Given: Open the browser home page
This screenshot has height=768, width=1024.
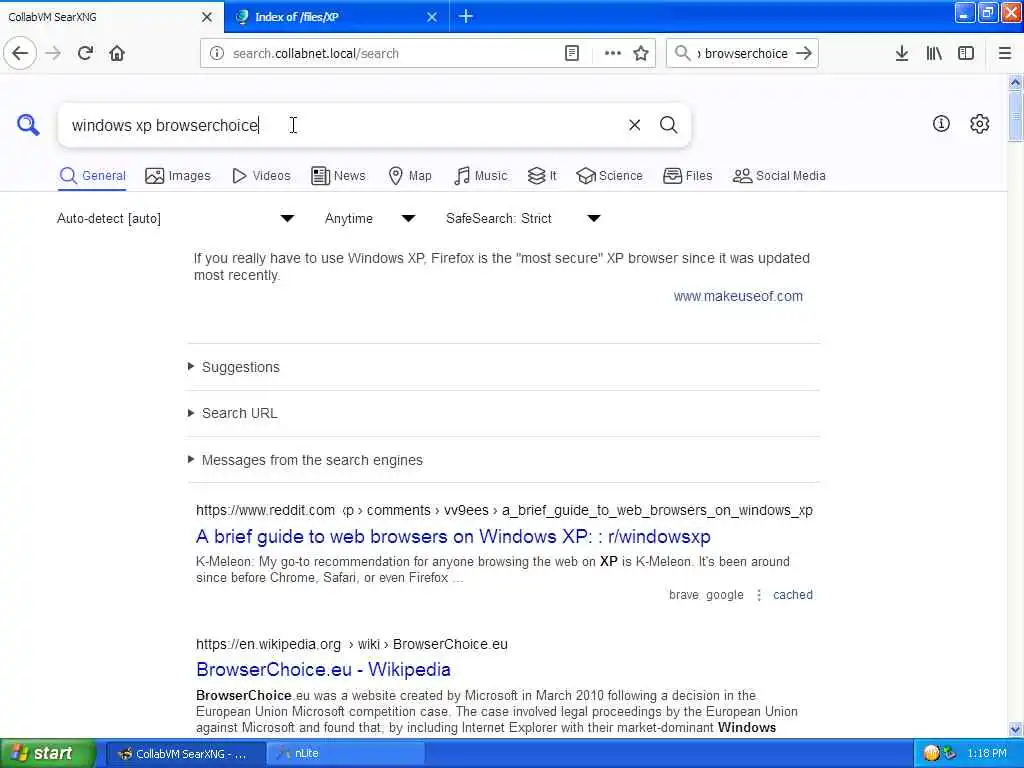Looking at the screenshot, I should (x=117, y=53).
